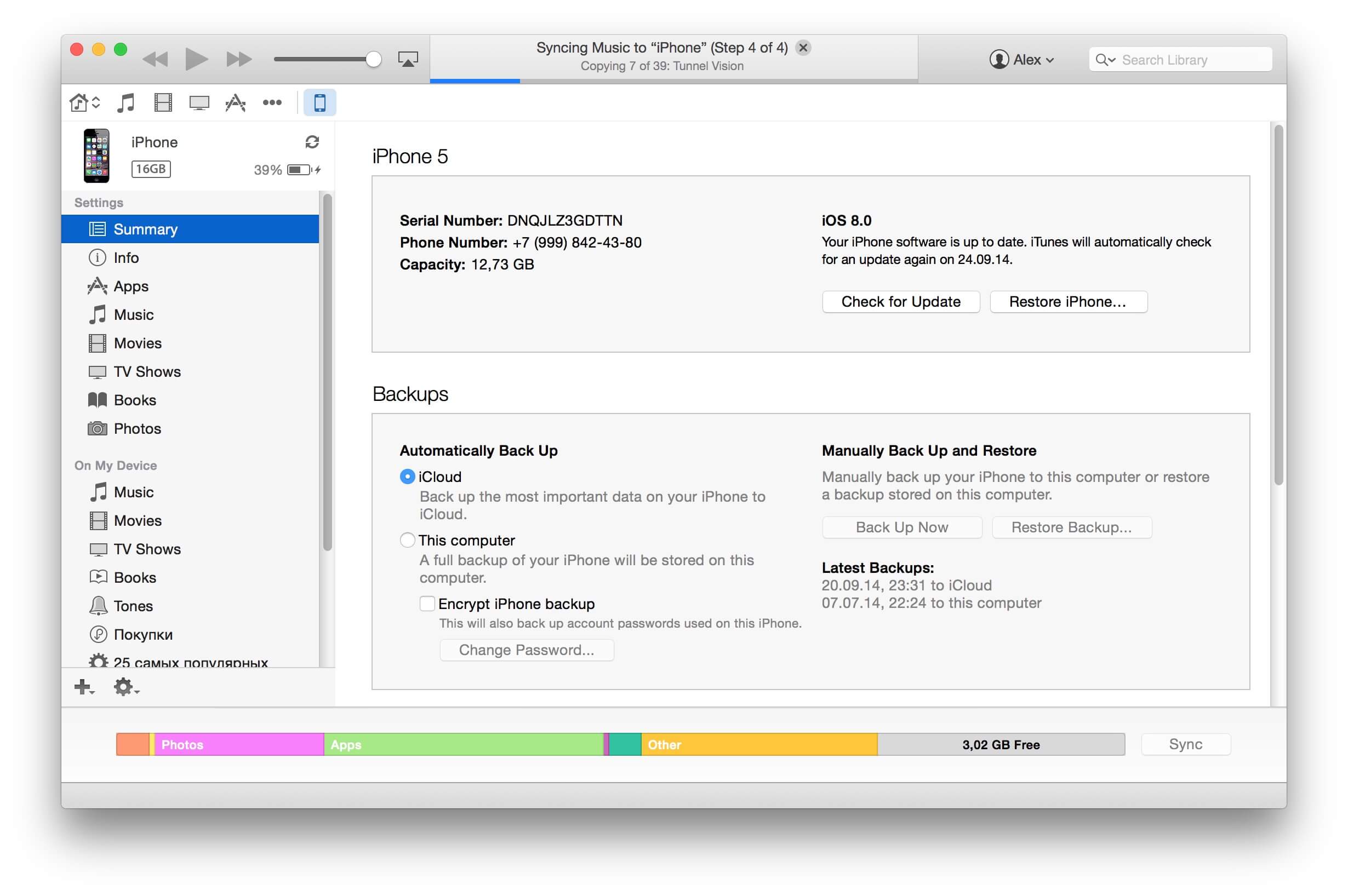Open Music under Settings
This screenshot has height=896, width=1348.
pyautogui.click(x=190, y=315)
